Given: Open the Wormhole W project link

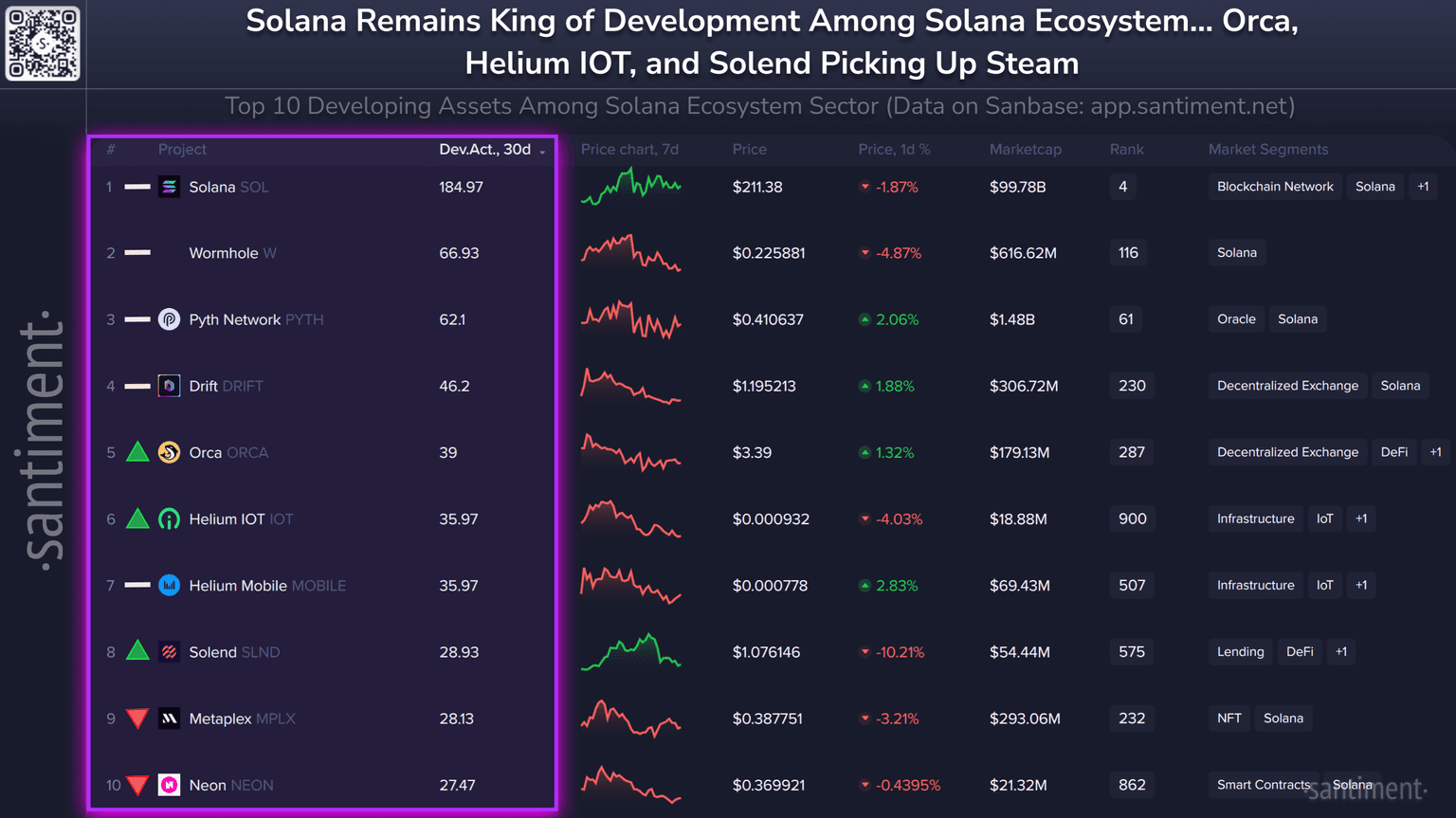Looking at the screenshot, I should tap(232, 253).
